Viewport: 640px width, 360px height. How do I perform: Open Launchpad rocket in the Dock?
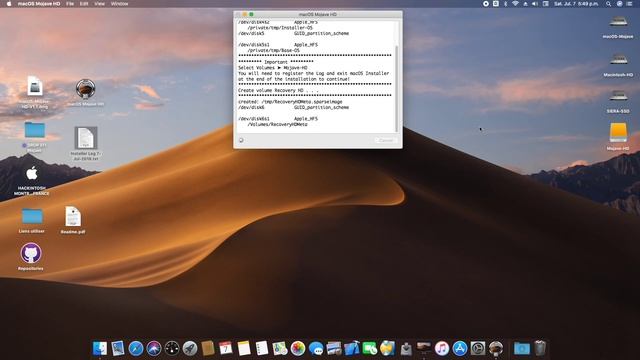click(189, 348)
